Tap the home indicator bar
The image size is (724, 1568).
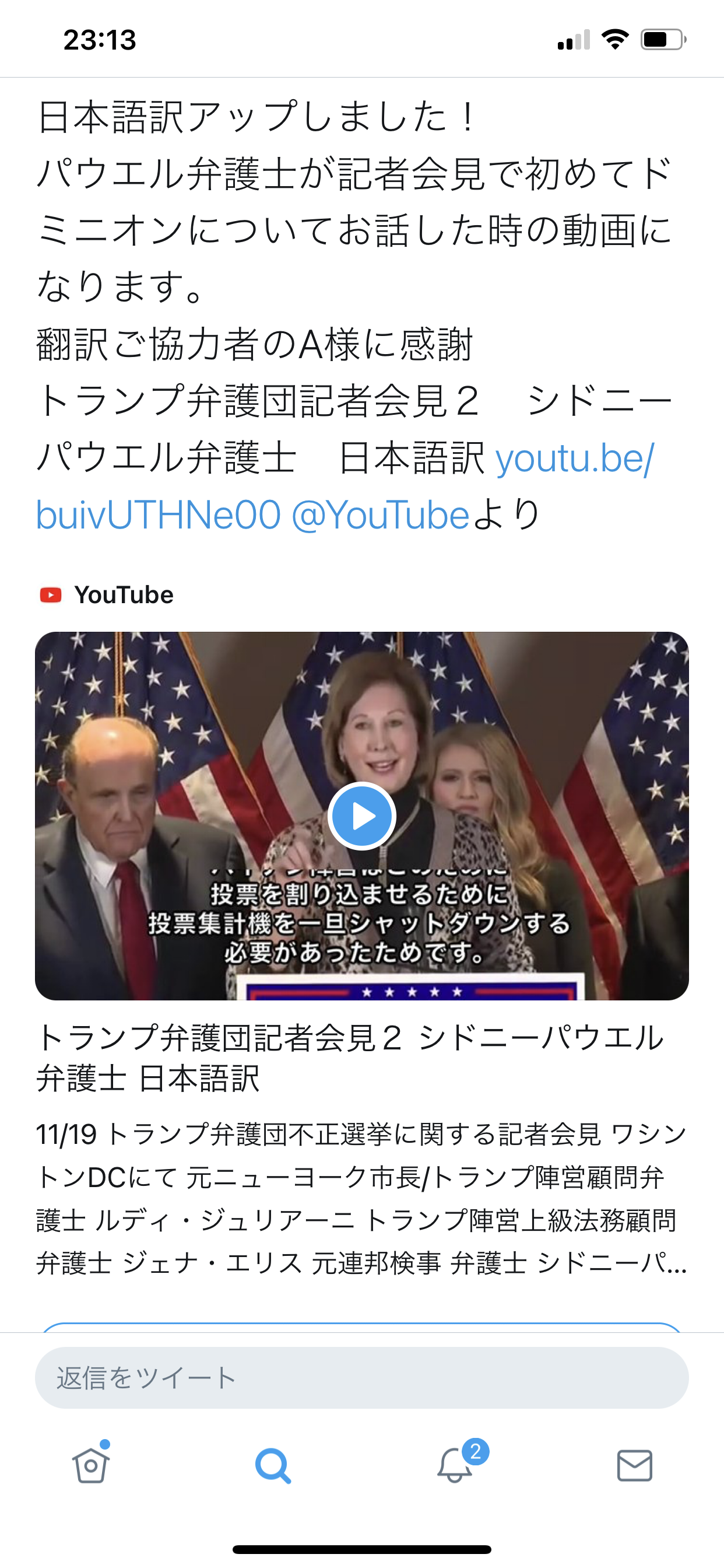click(x=362, y=1549)
